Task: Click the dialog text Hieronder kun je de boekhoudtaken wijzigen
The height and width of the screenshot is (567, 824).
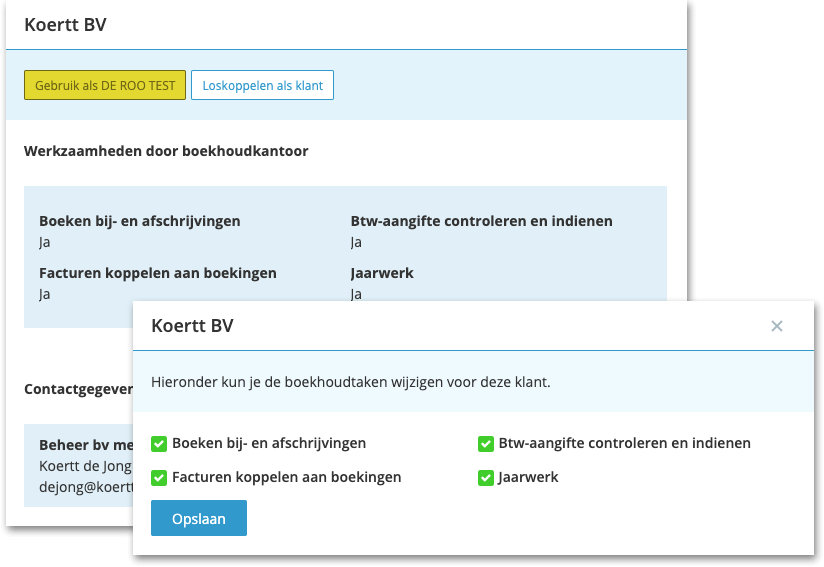Action: tap(351, 382)
